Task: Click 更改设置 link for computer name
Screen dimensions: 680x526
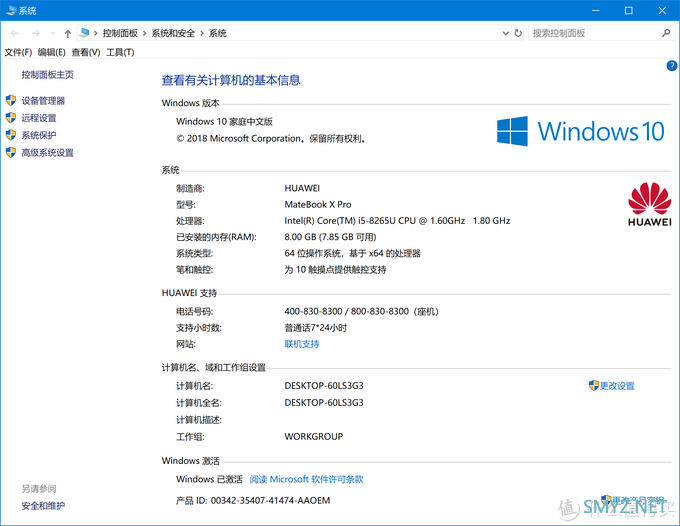Action: pos(617,386)
